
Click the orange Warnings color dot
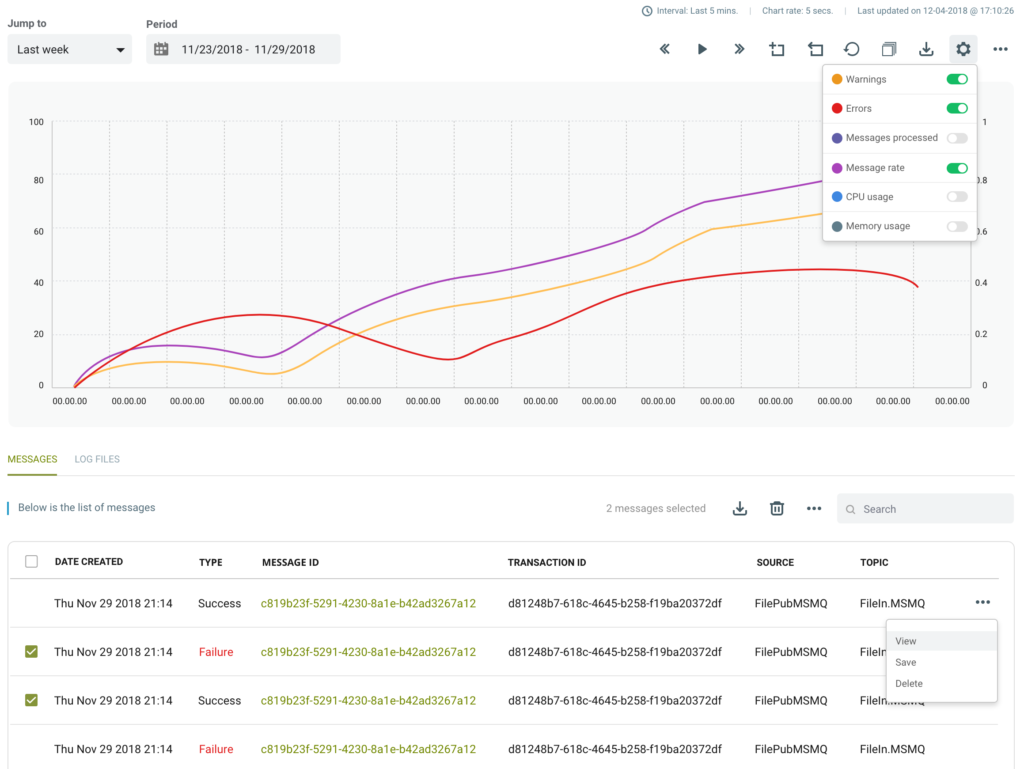[837, 79]
